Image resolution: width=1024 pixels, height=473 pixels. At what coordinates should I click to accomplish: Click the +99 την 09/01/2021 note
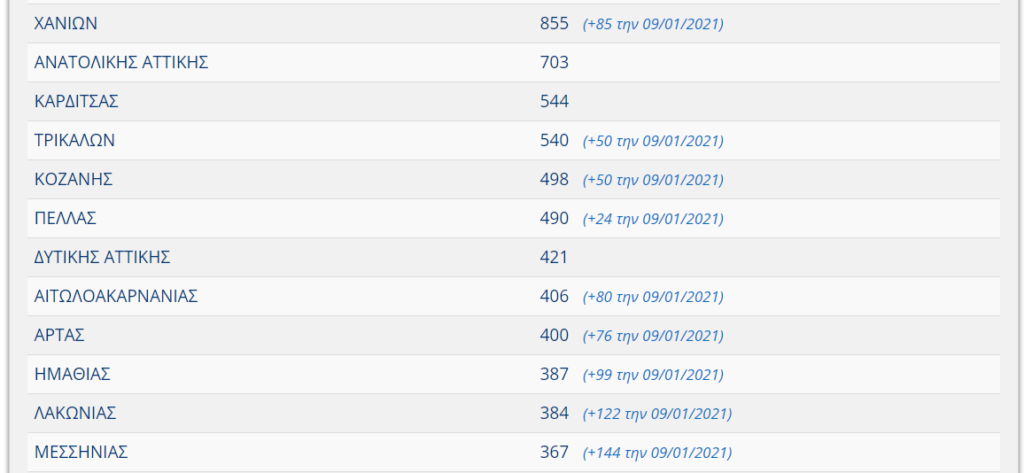click(x=653, y=375)
